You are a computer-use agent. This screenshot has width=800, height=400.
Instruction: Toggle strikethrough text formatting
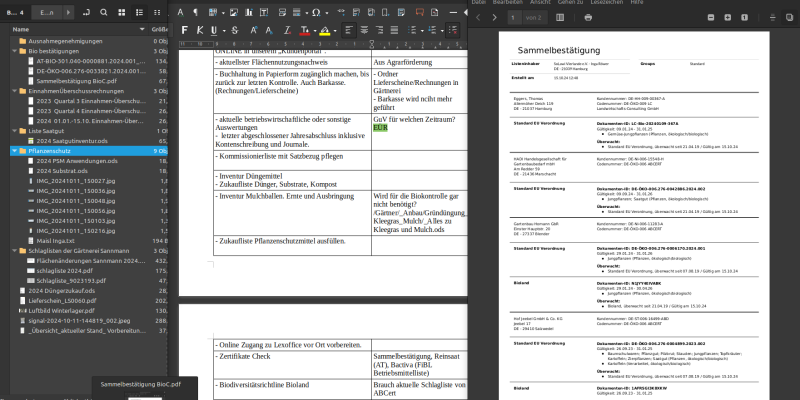234,30
